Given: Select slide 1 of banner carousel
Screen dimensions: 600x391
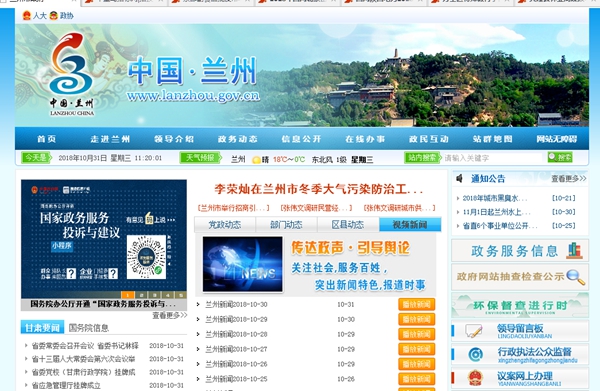Looking at the screenshot, I should point(128,295).
